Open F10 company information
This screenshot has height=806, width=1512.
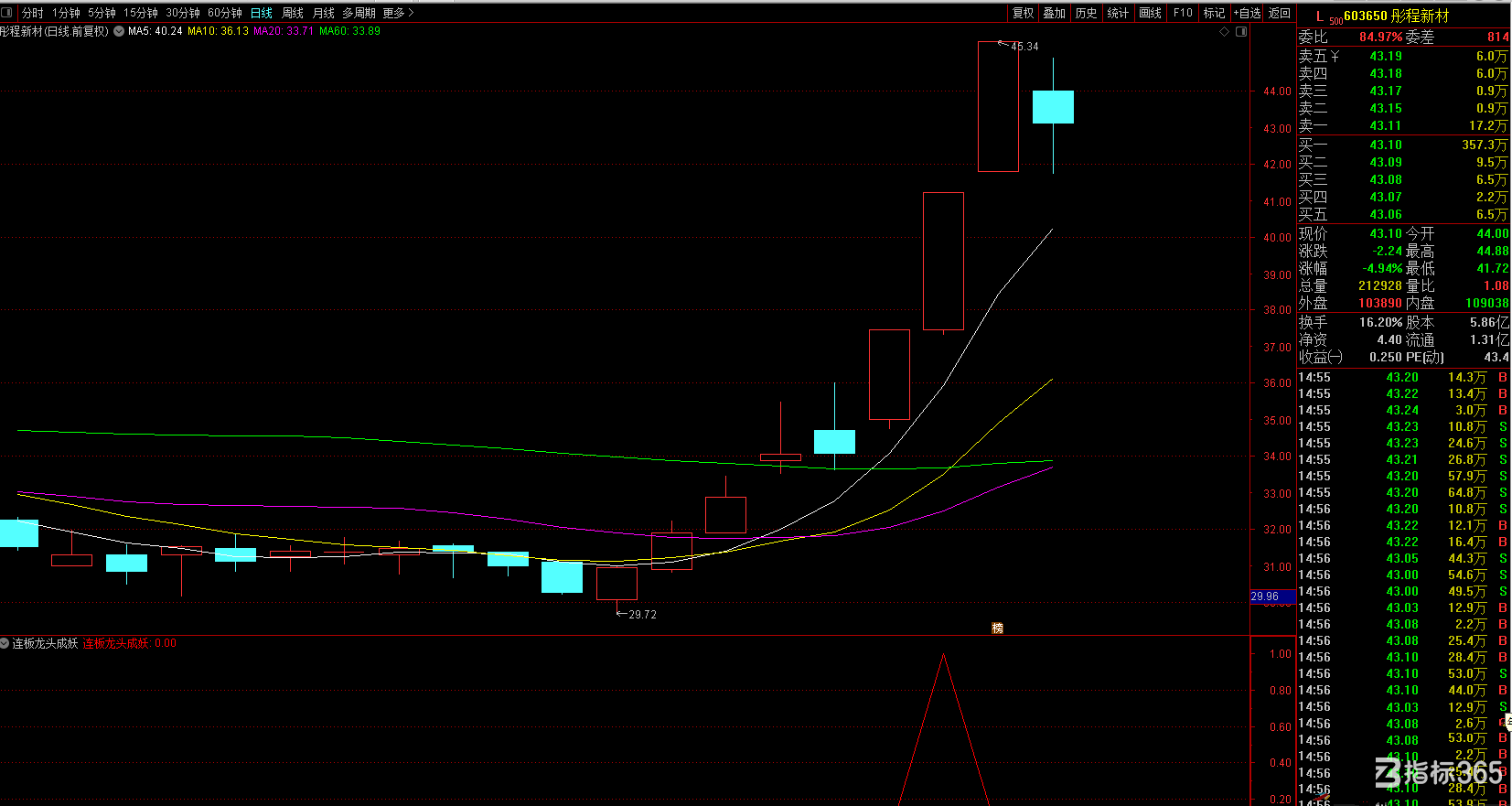point(1184,13)
